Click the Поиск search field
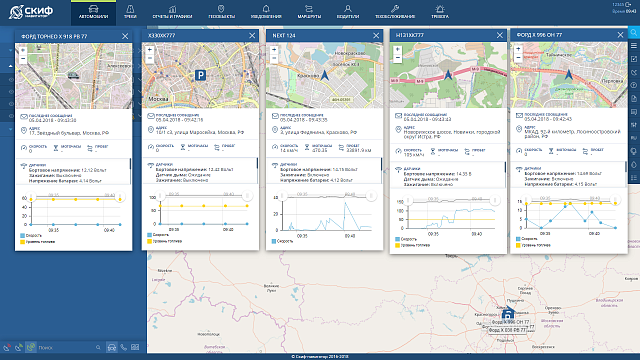Viewport: 640px width, 360px height. 65,347
